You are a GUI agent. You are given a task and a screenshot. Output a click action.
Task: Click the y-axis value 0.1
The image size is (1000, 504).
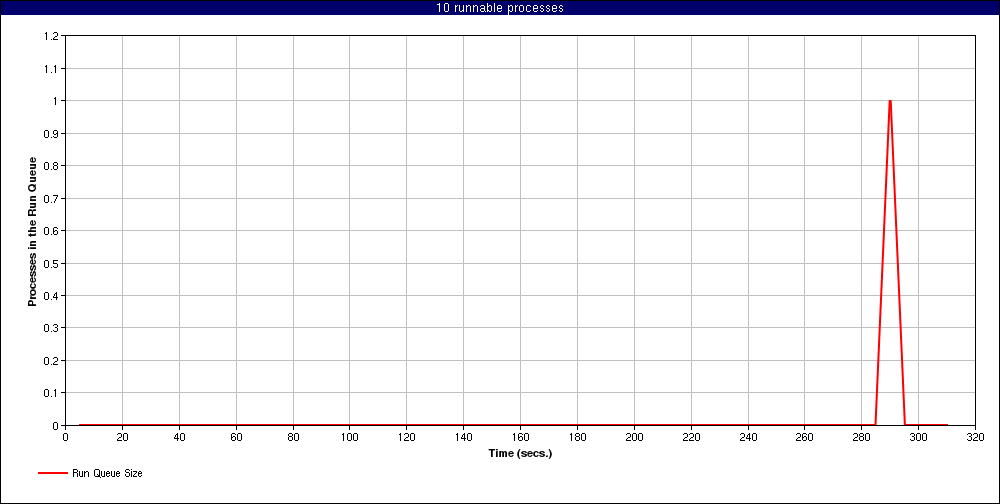pos(53,392)
